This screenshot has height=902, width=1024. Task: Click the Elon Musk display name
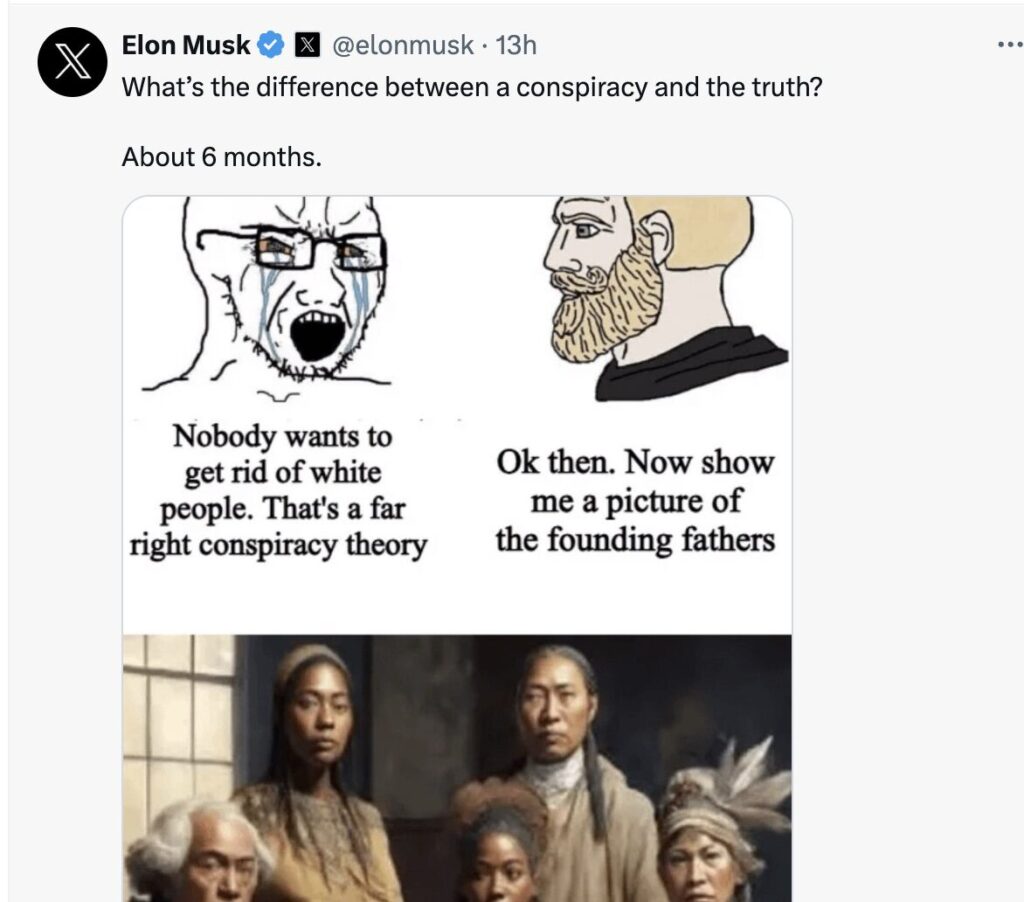pyautogui.click(x=185, y=44)
